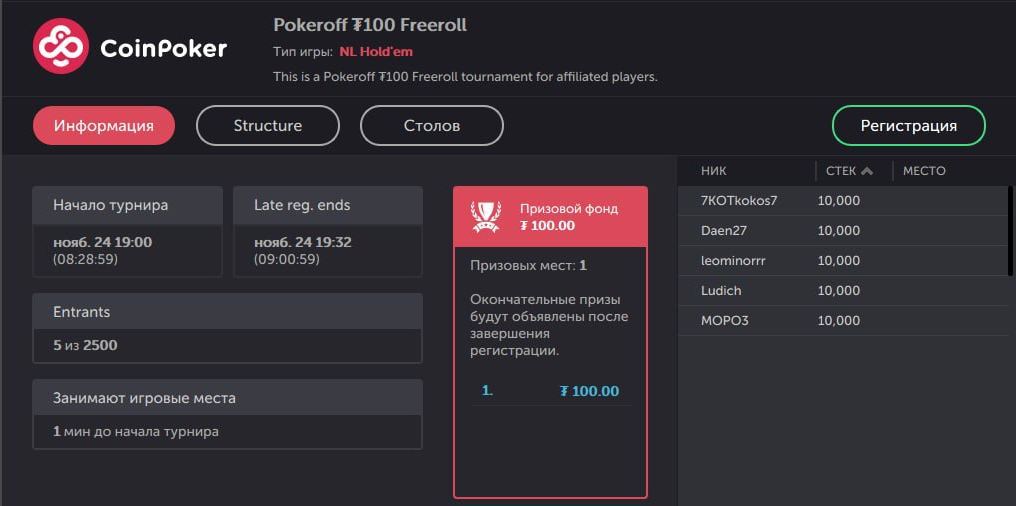Select player Daen27 row
Image resolution: width=1016 pixels, height=506 pixels.
tap(724, 231)
